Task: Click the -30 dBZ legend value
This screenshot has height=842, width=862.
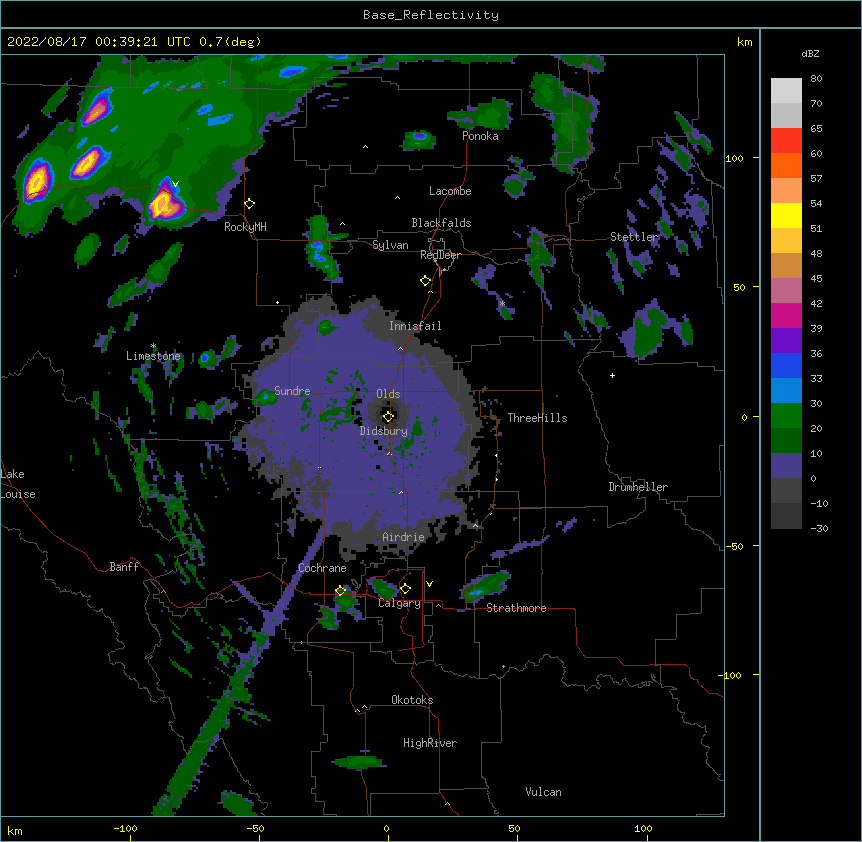Action: coord(819,528)
